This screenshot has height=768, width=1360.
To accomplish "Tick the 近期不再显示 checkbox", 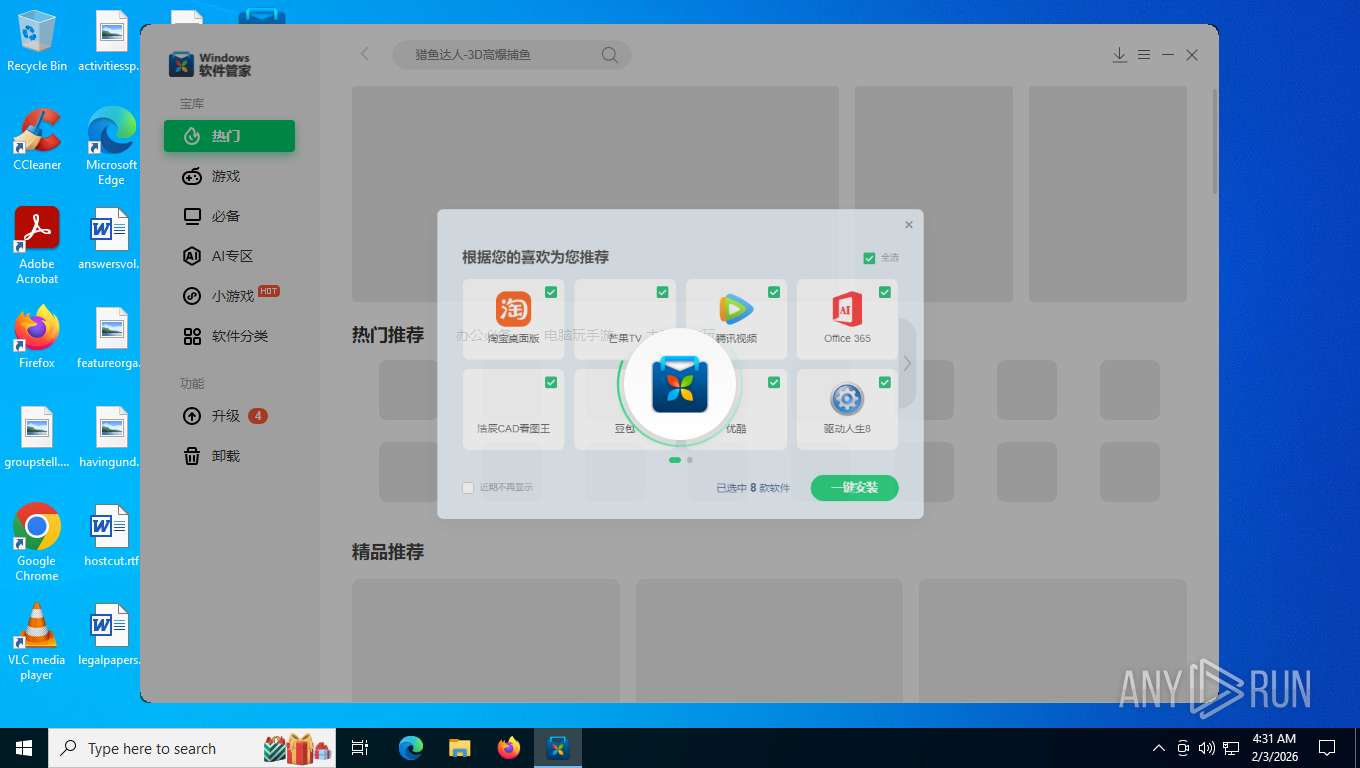I will pos(468,488).
